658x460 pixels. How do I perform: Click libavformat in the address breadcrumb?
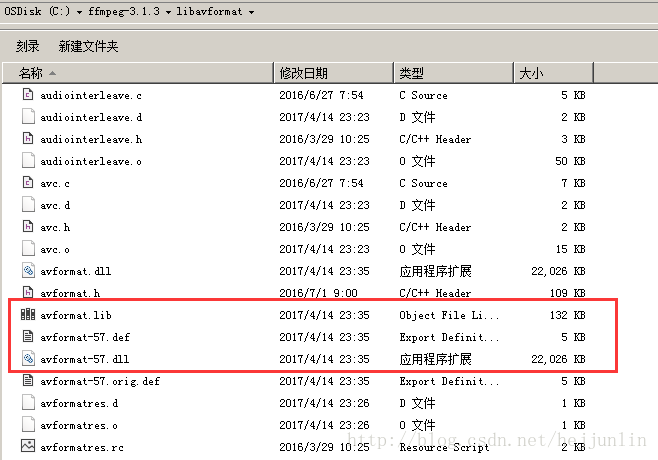click(x=209, y=11)
